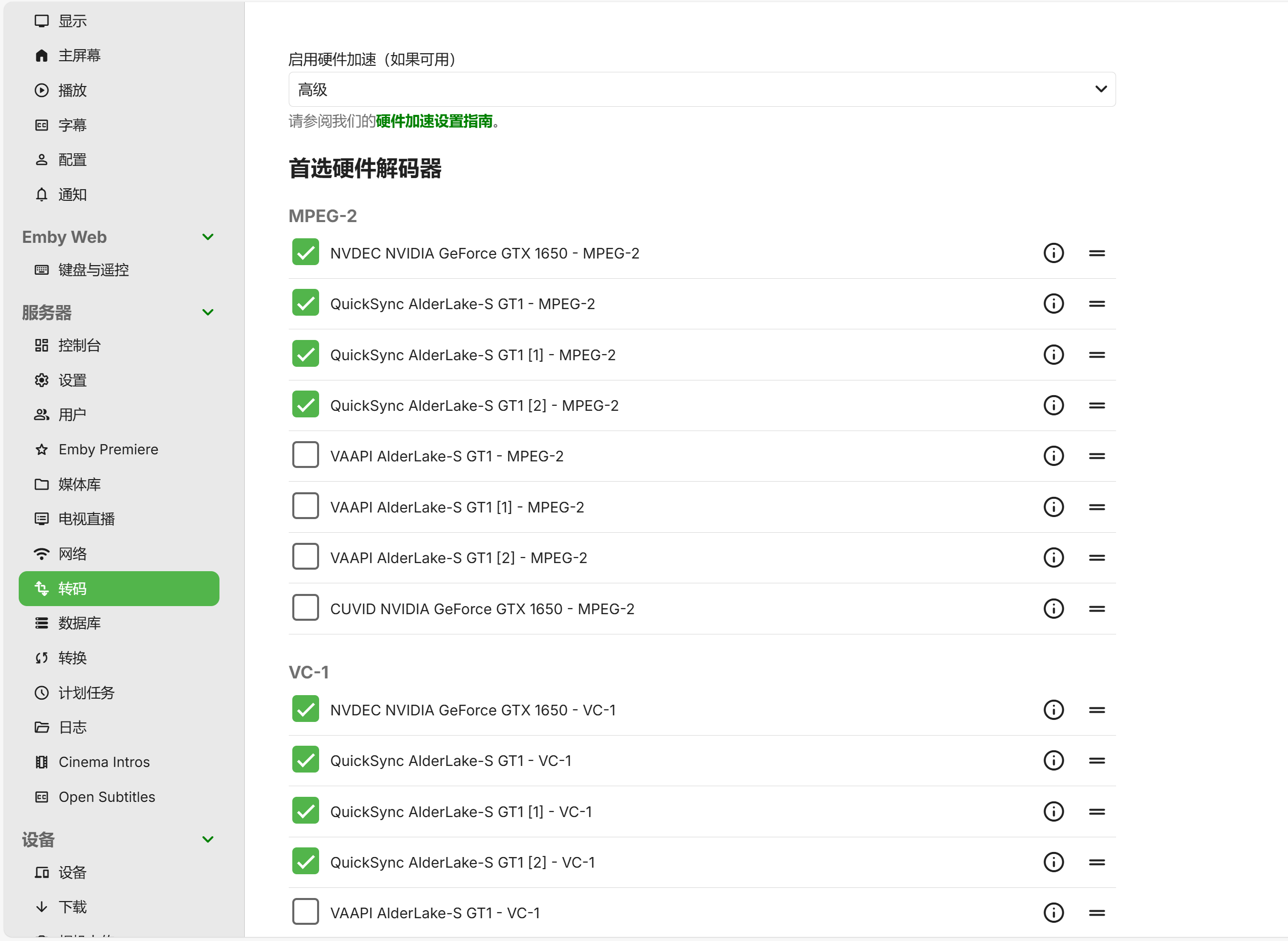Go to the 控制台 dashboard page

[79, 345]
